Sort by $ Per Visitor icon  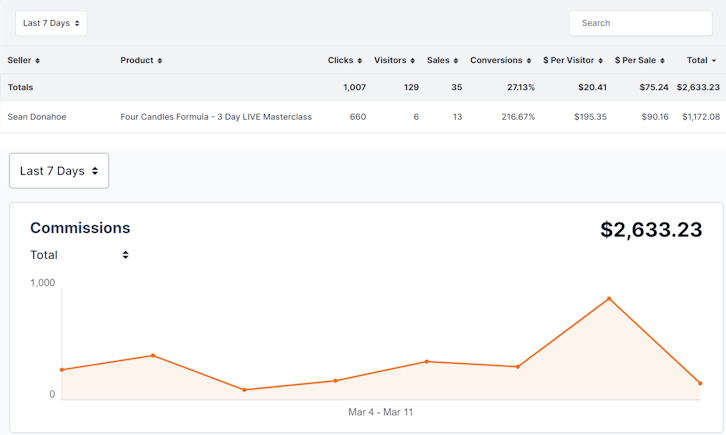click(603, 61)
